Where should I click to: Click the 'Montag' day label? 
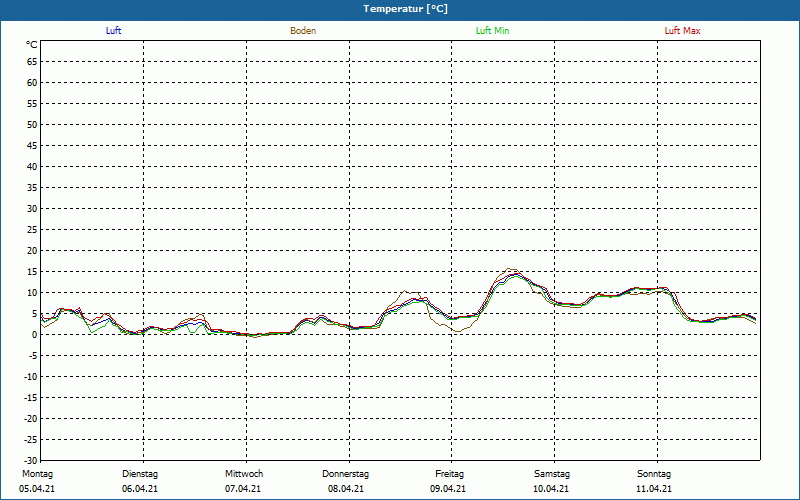click(x=37, y=474)
